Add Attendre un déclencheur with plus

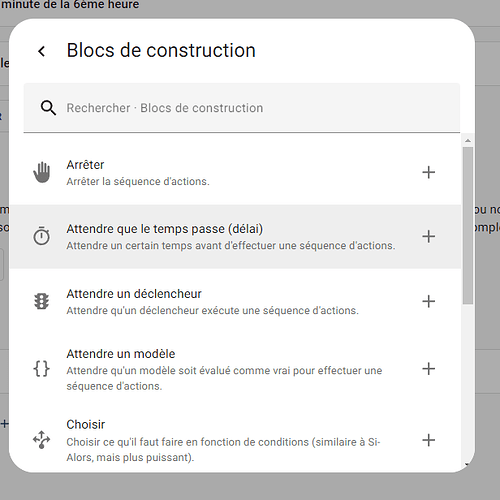tap(429, 301)
